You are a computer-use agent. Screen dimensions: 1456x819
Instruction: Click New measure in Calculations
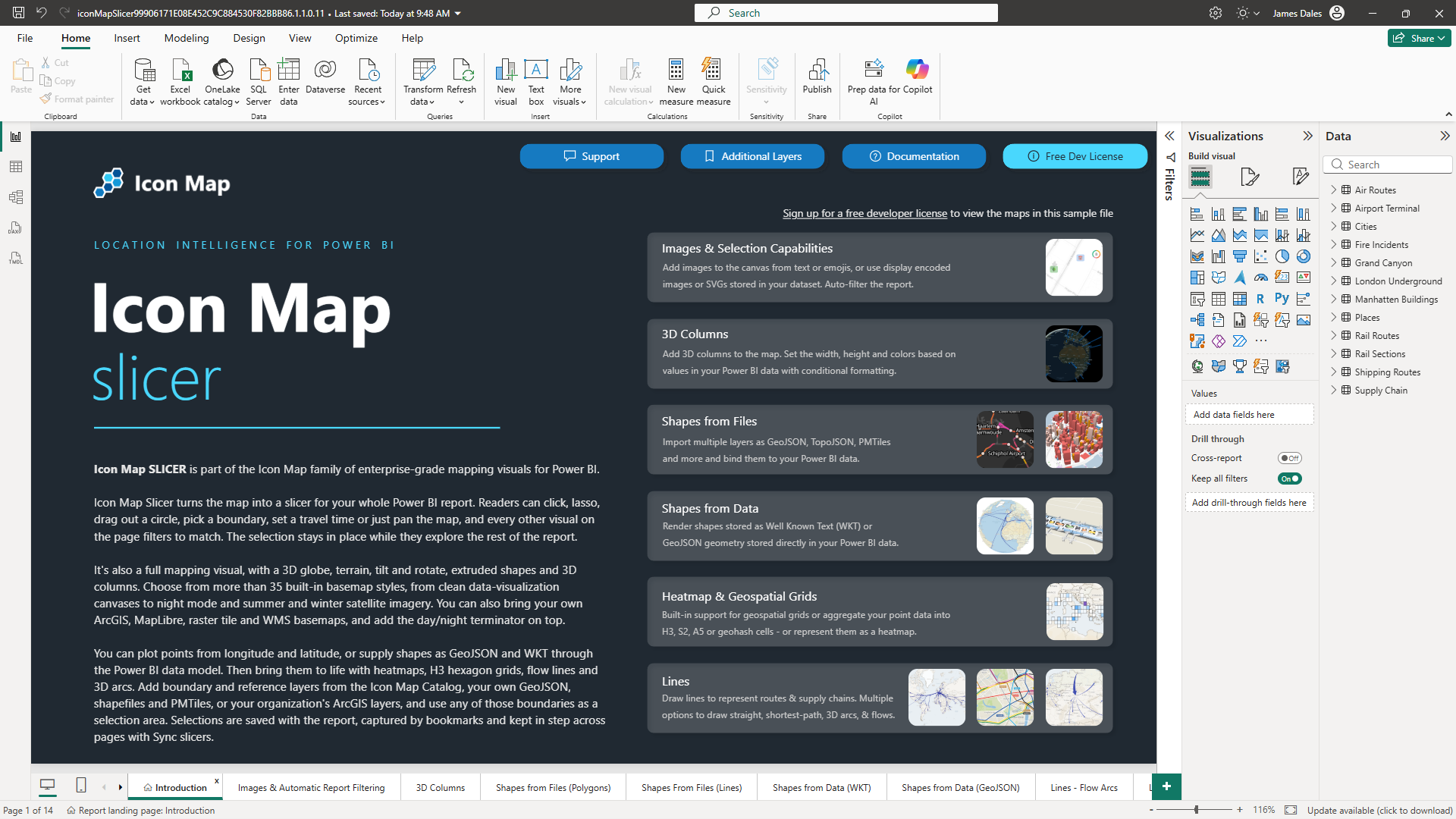click(676, 82)
